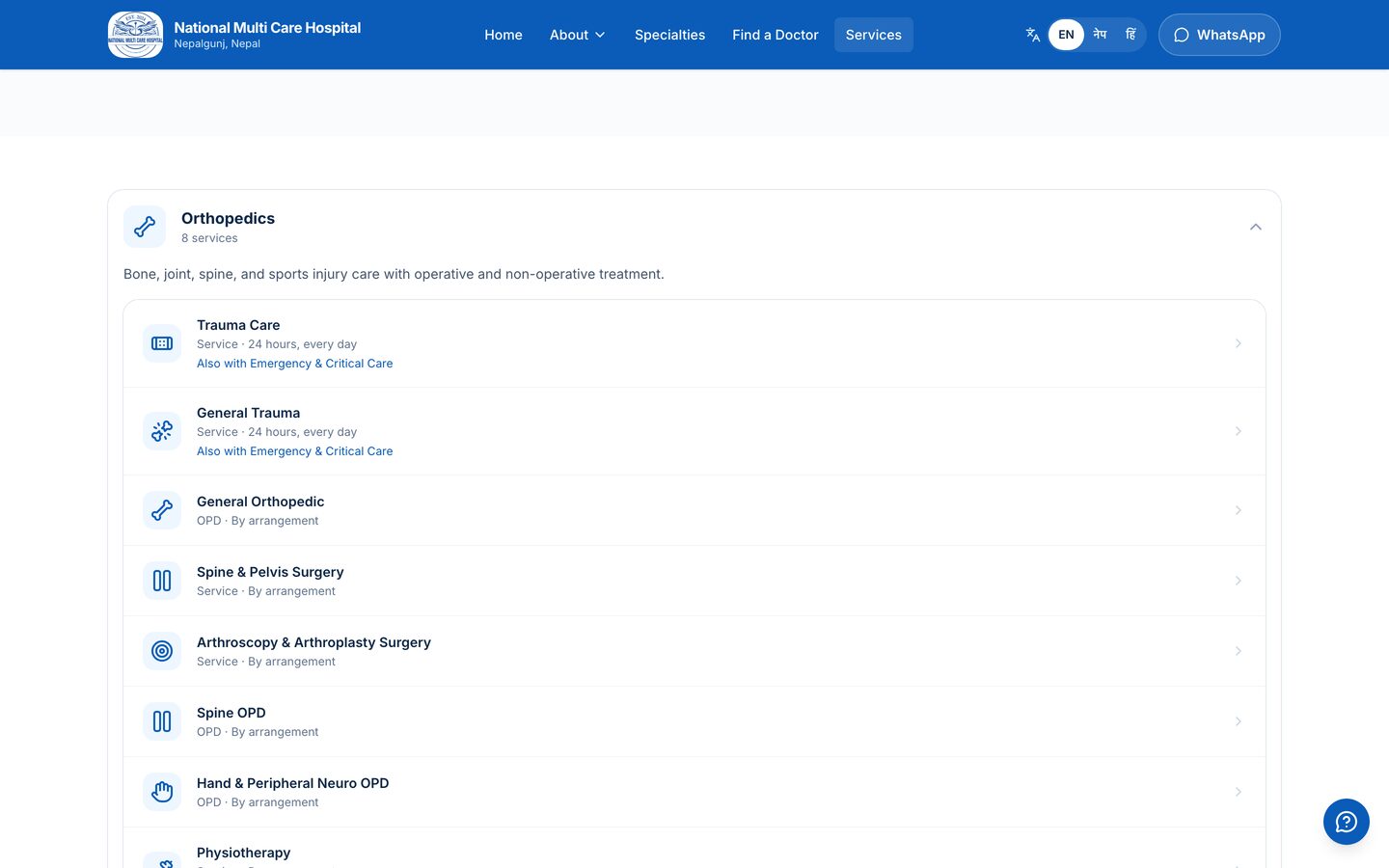Open Arthroscopy & Arthroplasty row chevron
1389x868 pixels.
pyautogui.click(x=1239, y=651)
